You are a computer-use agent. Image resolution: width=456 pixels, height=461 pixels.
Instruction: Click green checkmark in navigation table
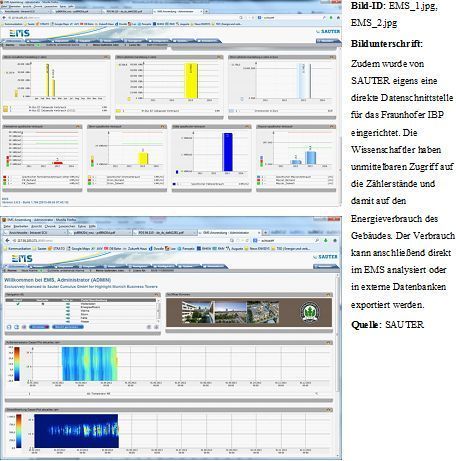[18, 304]
